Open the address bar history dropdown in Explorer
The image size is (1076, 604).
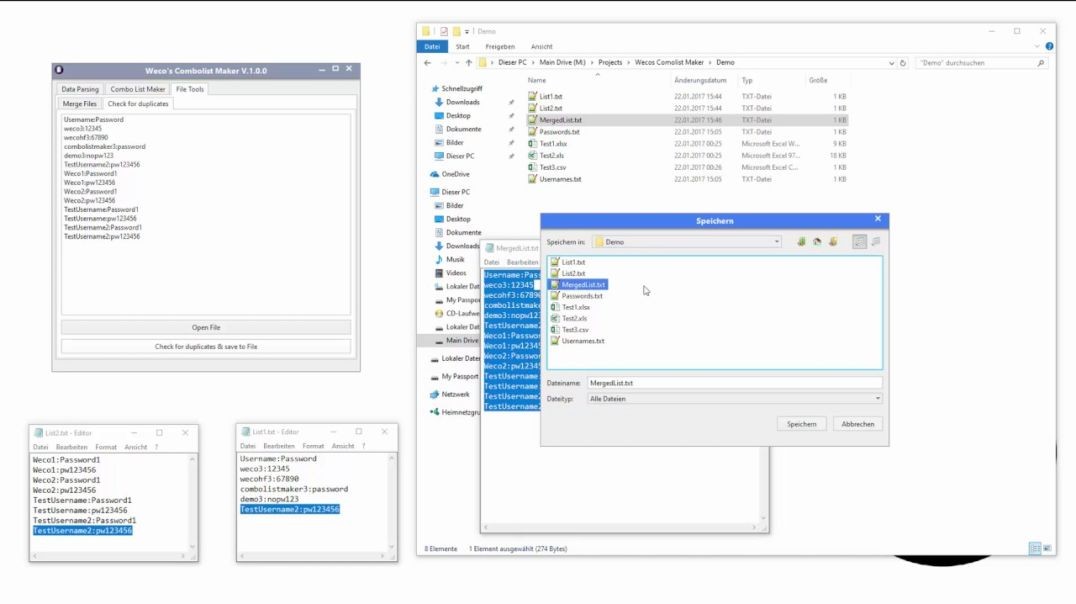click(x=891, y=62)
